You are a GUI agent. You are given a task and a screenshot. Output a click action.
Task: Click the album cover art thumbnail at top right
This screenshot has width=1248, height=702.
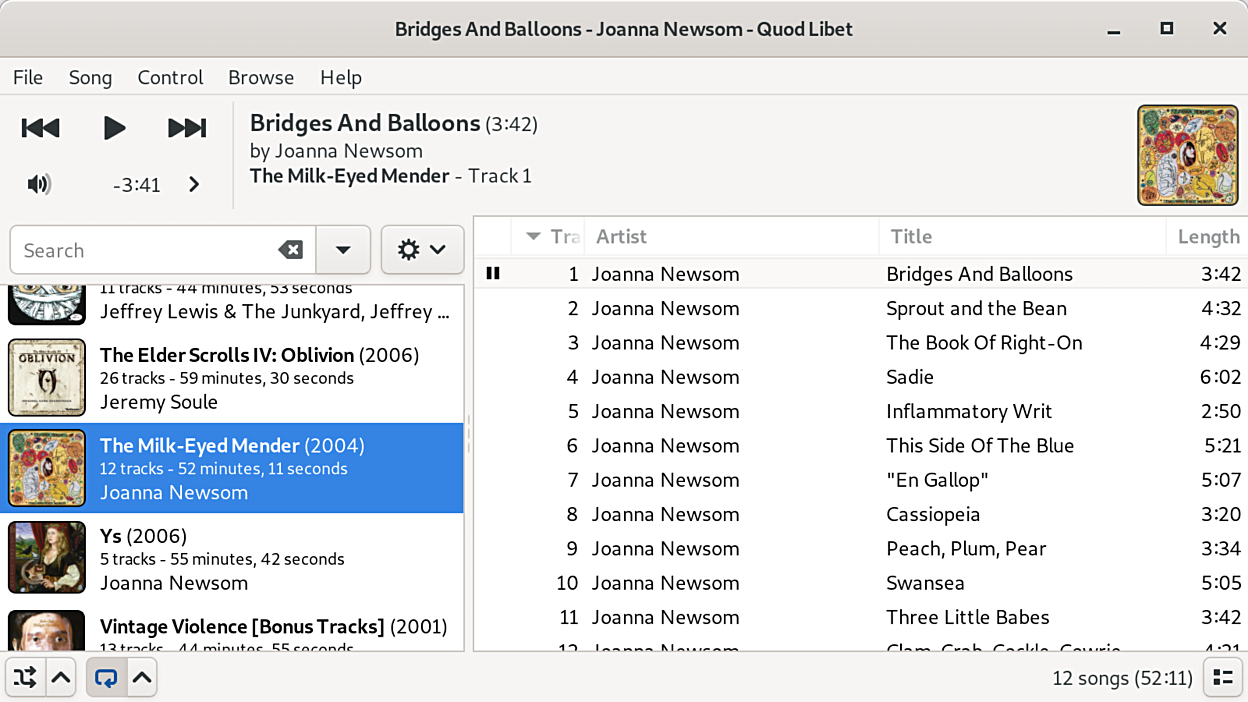[x=1187, y=155]
